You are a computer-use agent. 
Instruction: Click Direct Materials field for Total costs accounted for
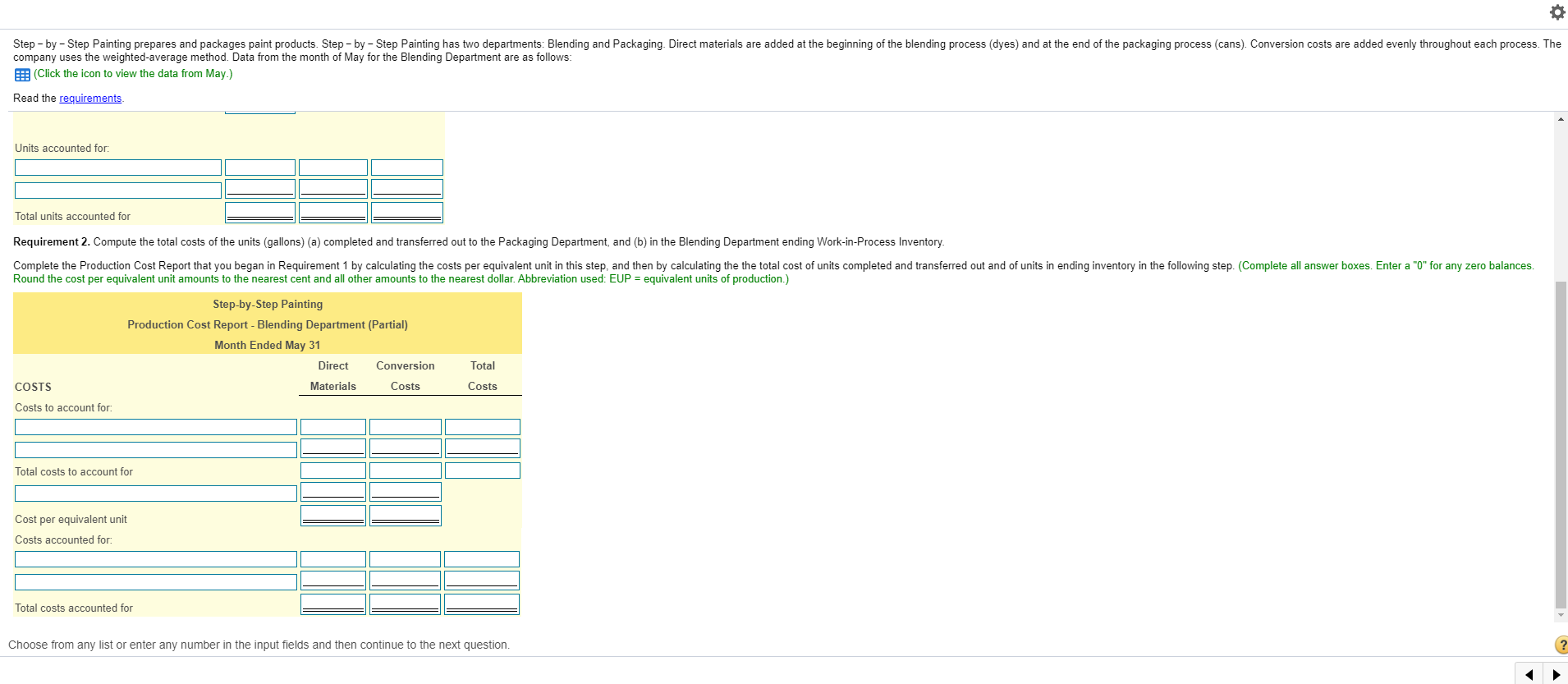pos(333,604)
